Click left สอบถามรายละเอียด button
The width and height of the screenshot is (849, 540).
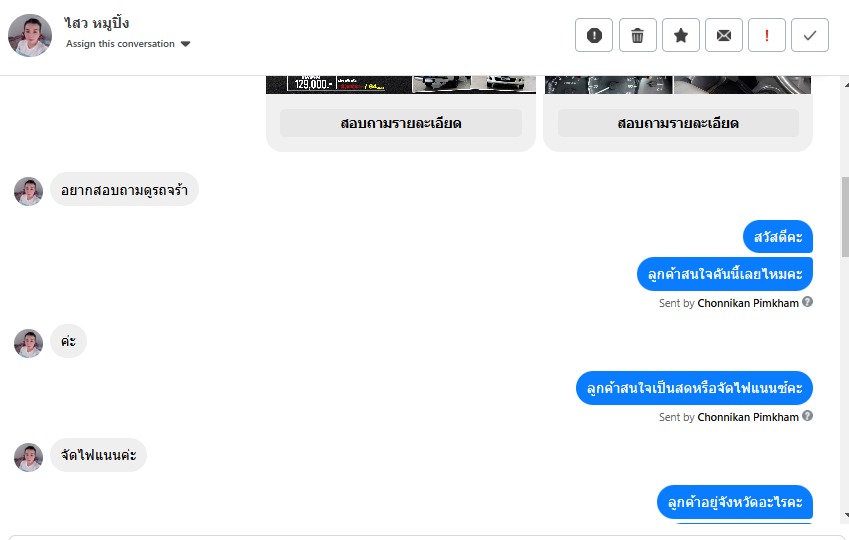pyautogui.click(x=401, y=123)
